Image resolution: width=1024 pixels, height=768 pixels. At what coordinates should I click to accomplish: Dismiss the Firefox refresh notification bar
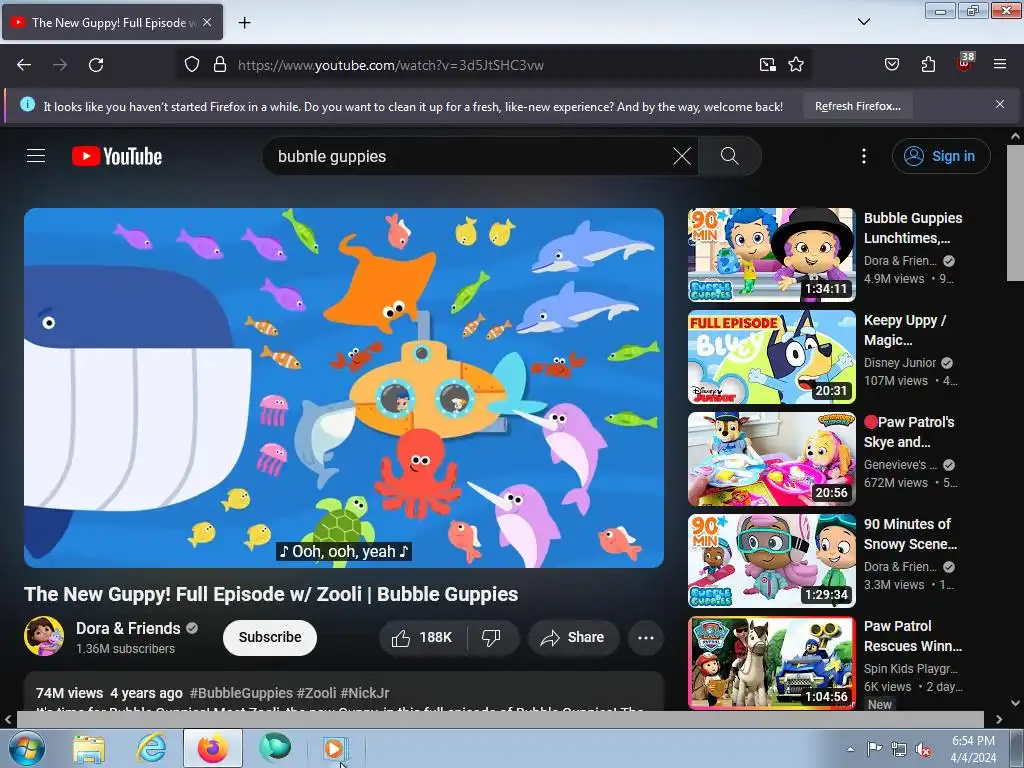[999, 104]
